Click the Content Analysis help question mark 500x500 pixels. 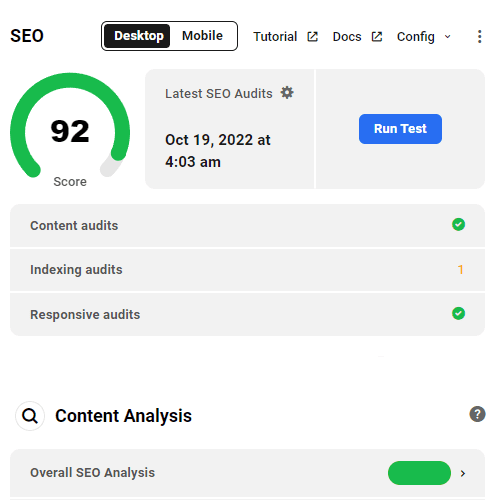coord(477,414)
